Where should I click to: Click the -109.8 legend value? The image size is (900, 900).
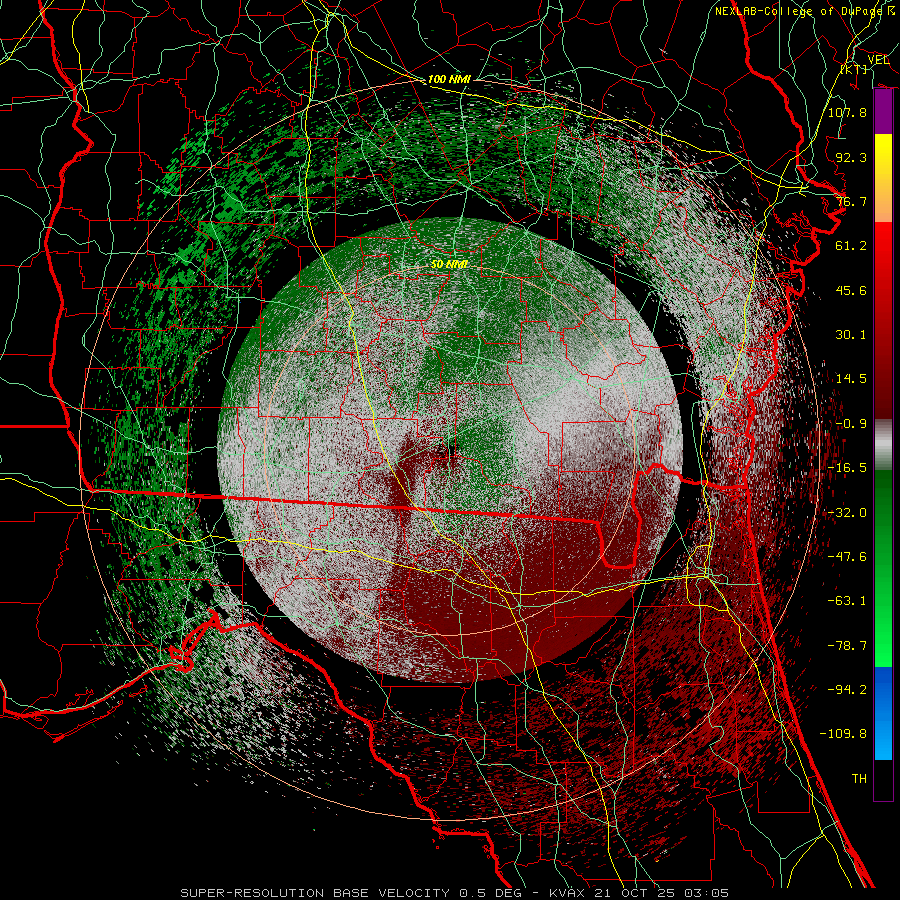843,734
